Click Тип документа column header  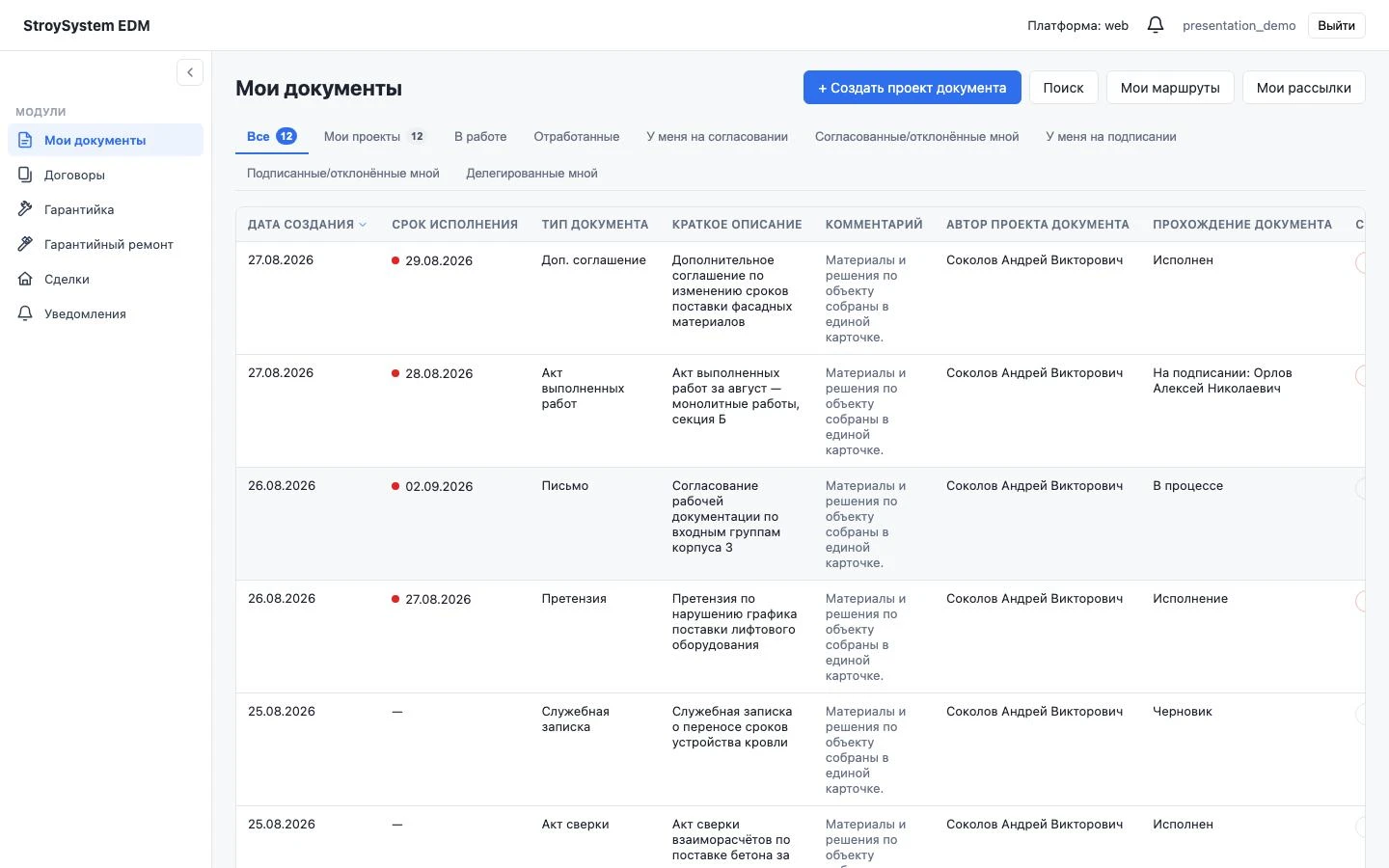[595, 225]
